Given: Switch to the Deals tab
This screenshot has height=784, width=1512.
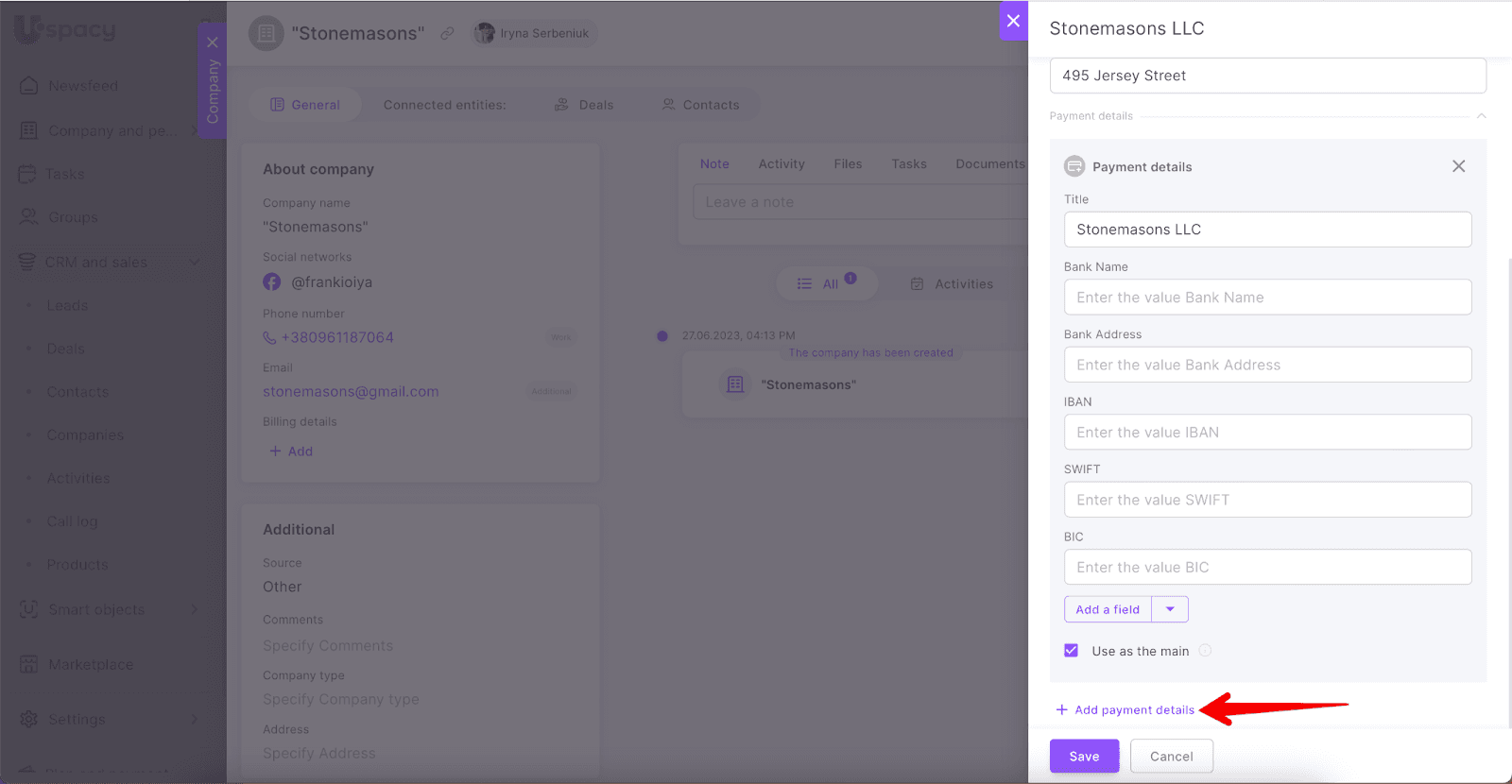Looking at the screenshot, I should click(584, 105).
